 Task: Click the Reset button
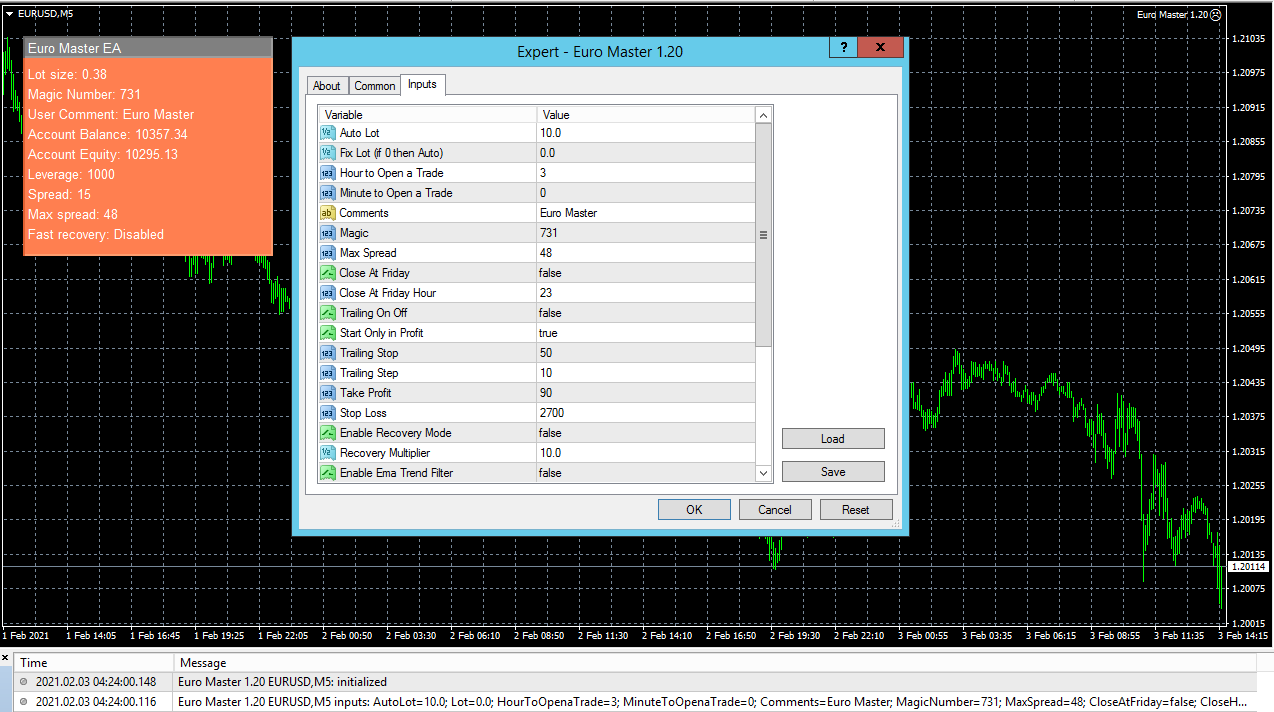(856, 510)
